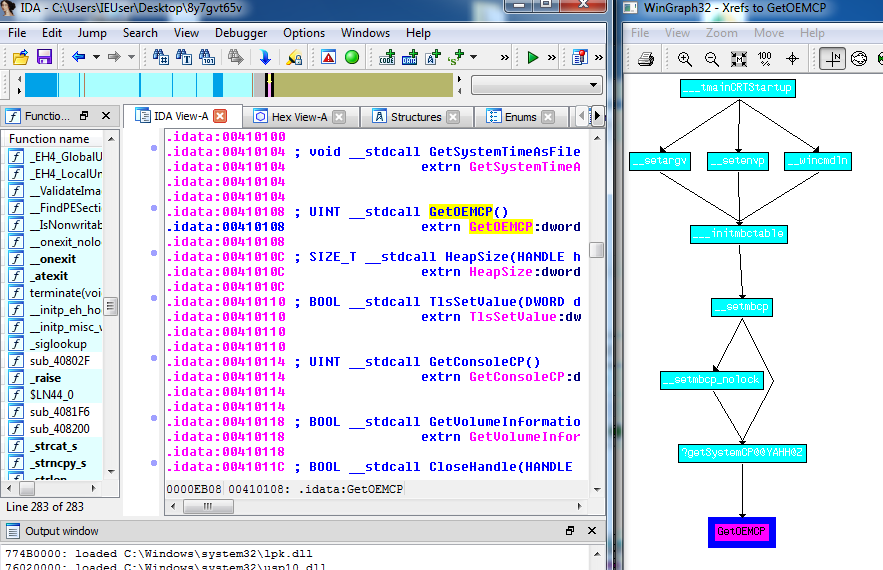Start process with green play icon

pos(532,57)
